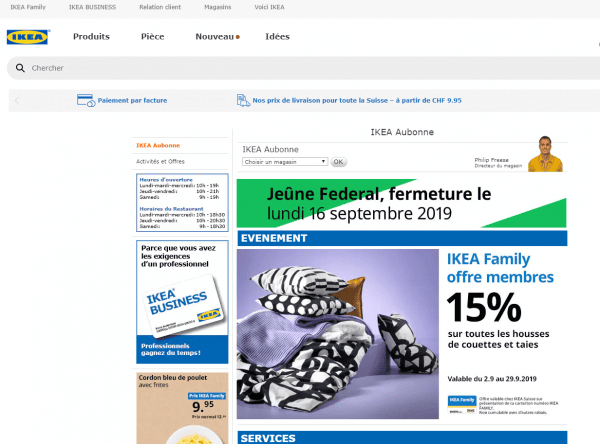Image resolution: width=600 pixels, height=444 pixels.
Task: Click the IKEA Family badge icon
Action: (x=462, y=405)
